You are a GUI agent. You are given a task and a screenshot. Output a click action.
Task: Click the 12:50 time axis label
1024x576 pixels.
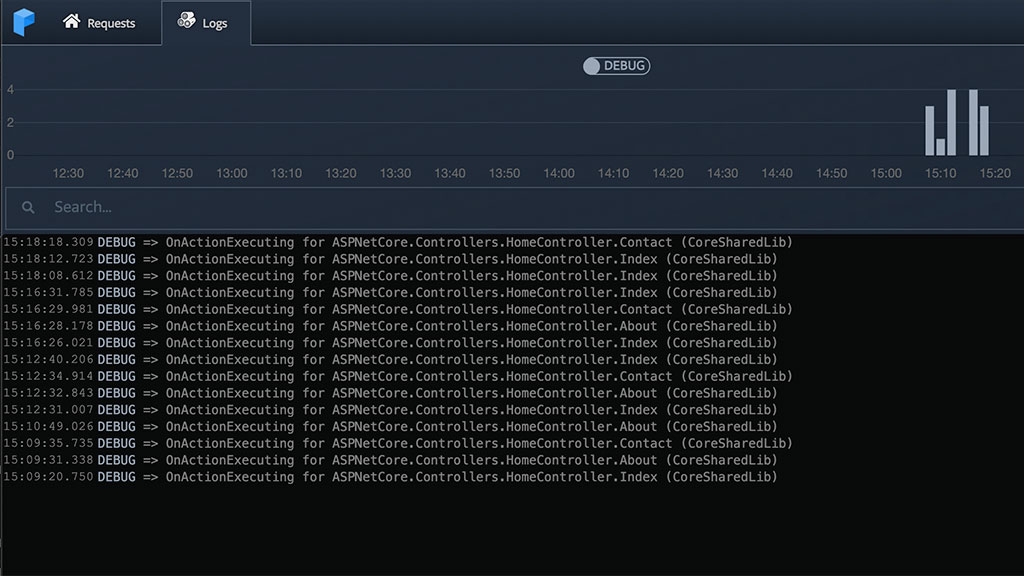click(177, 174)
